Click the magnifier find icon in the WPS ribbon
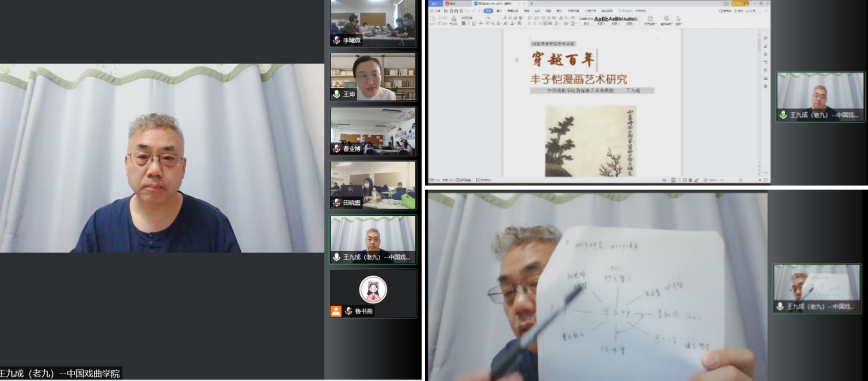The height and width of the screenshot is (381, 868). pyautogui.click(x=666, y=18)
